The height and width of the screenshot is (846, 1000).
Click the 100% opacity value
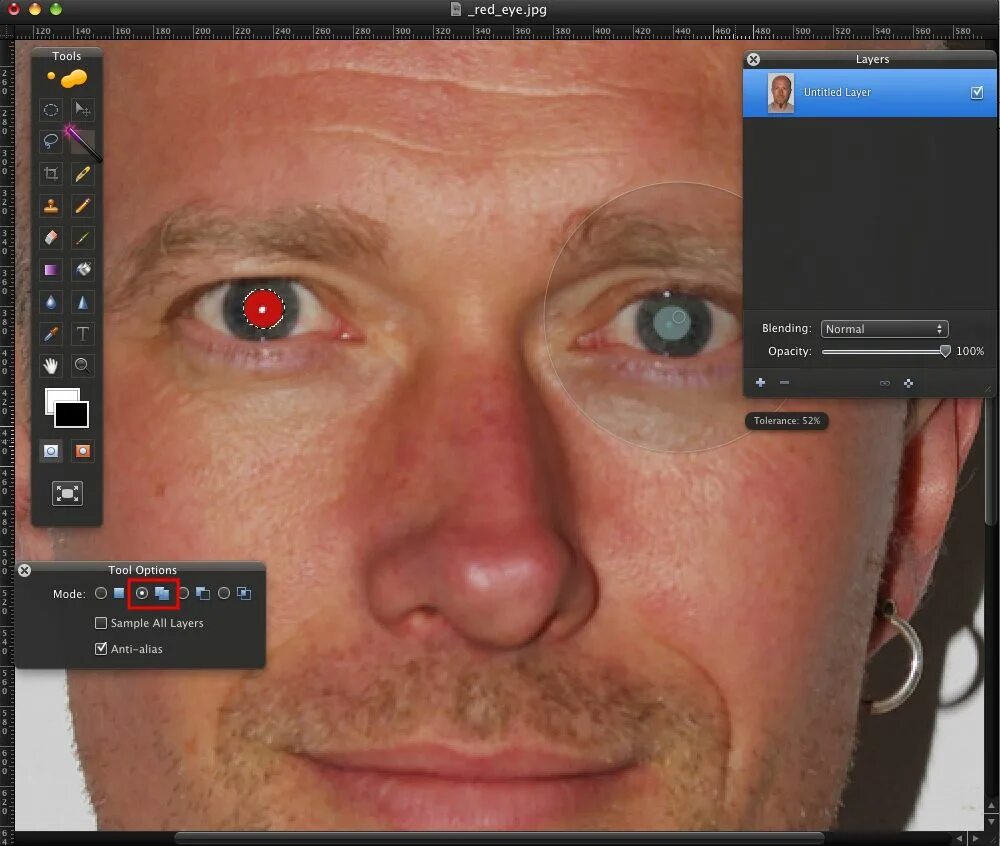969,351
